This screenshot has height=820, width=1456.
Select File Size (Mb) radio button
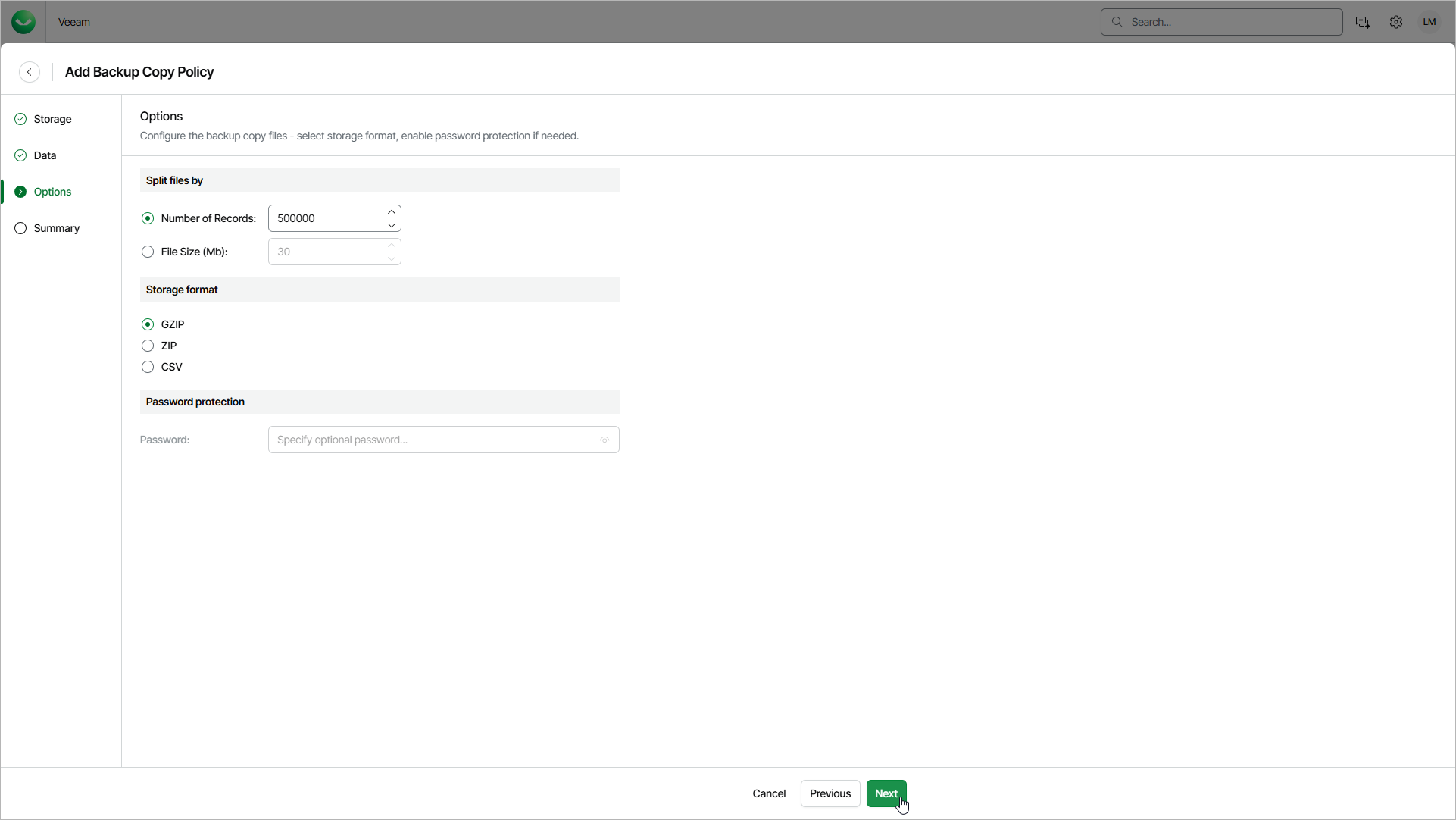pyautogui.click(x=148, y=252)
